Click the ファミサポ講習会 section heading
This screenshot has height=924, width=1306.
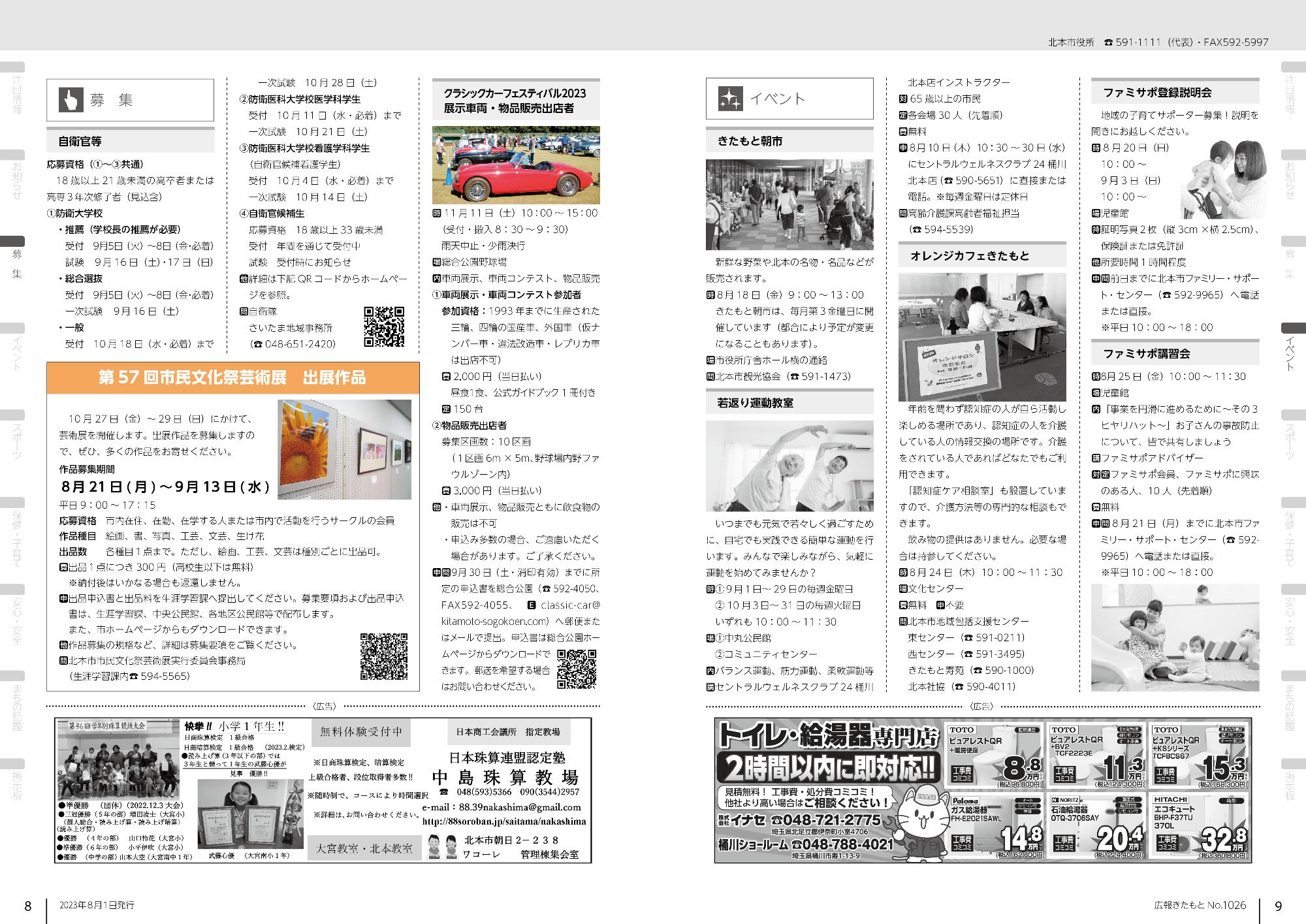pyautogui.click(x=1175, y=353)
